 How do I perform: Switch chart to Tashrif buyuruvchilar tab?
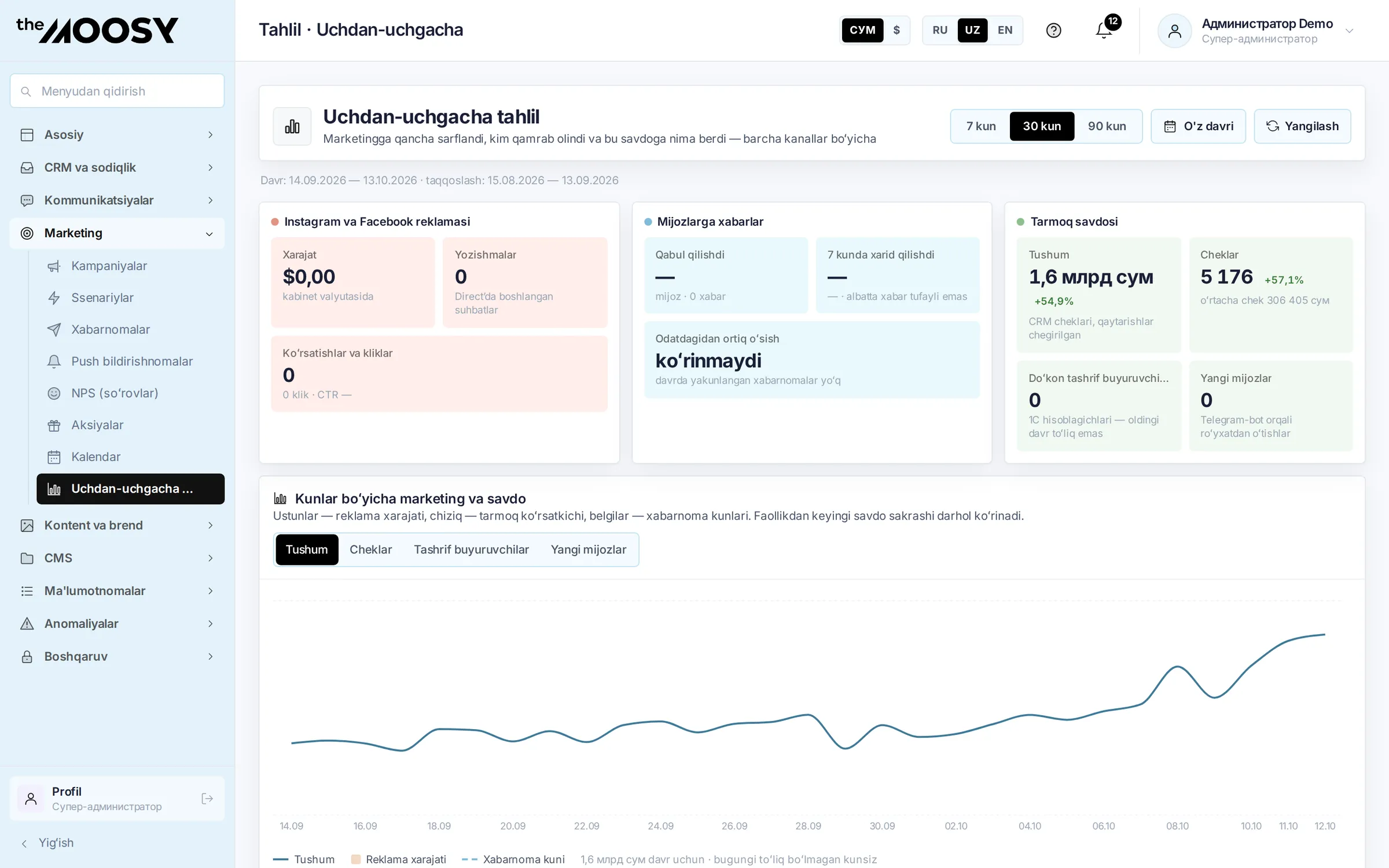(471, 550)
